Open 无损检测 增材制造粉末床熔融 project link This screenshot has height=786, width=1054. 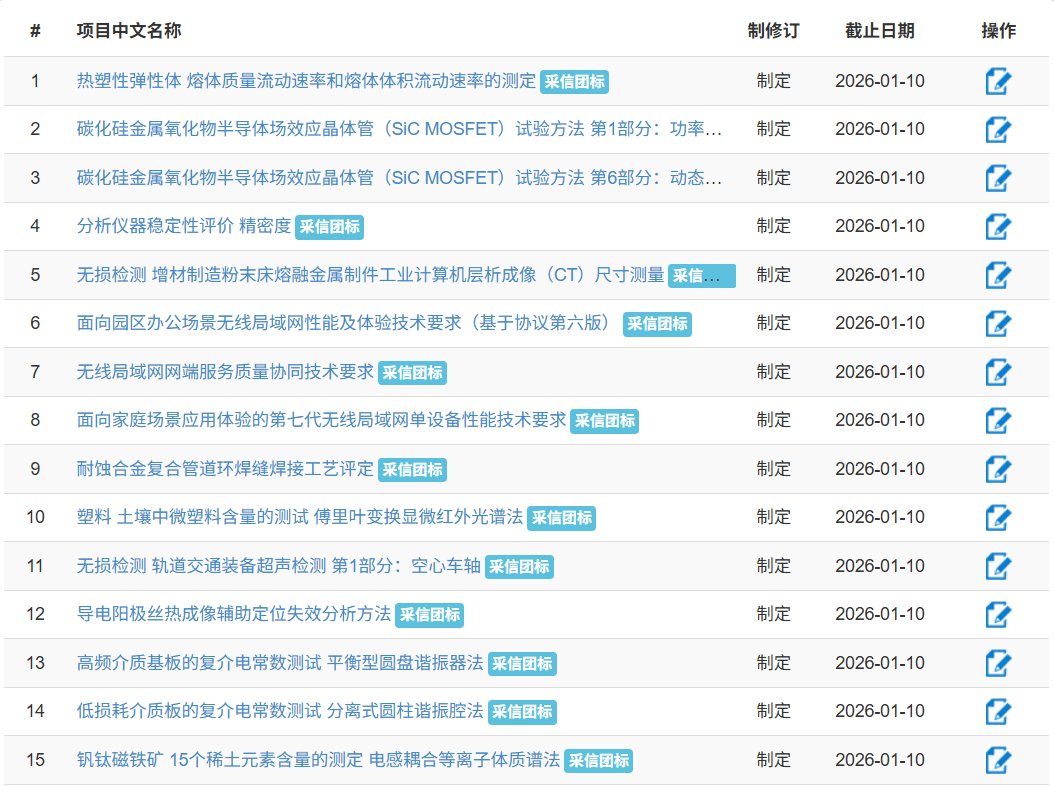pos(370,275)
